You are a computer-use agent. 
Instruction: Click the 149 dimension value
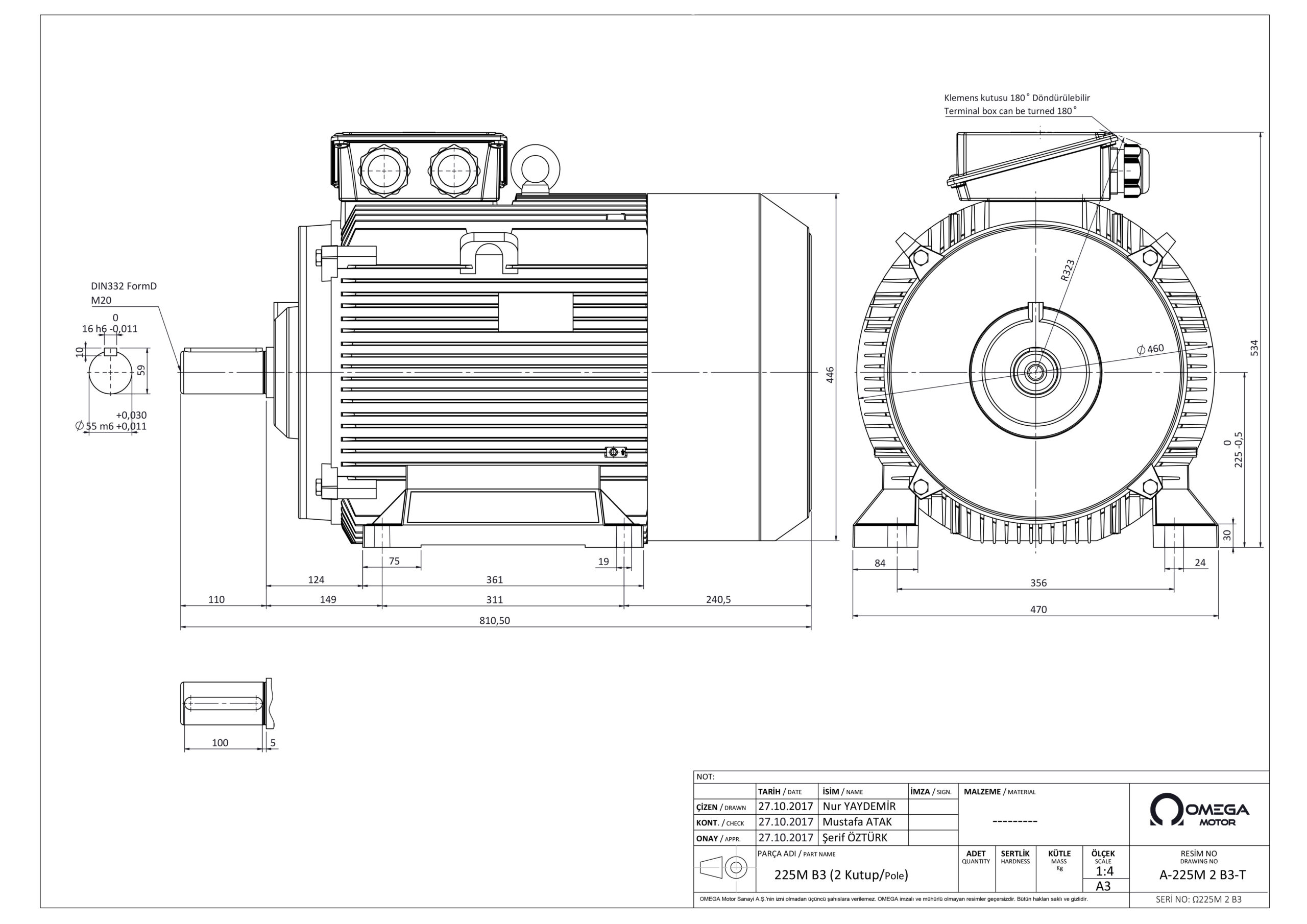pos(328,599)
